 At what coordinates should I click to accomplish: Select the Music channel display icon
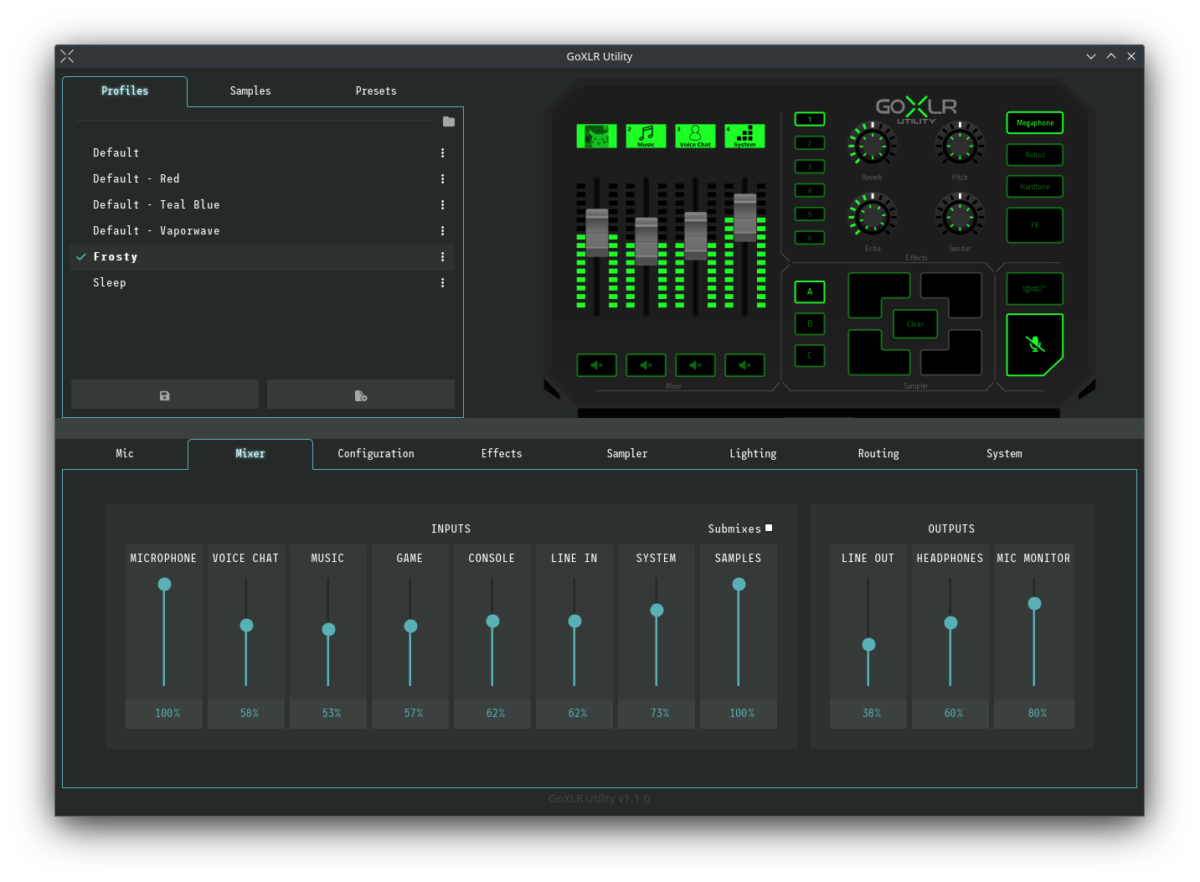tap(646, 136)
